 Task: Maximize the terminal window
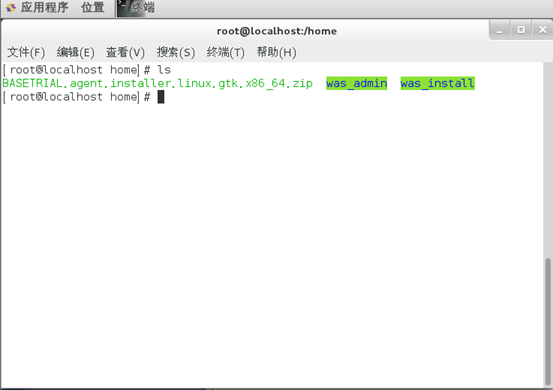(521, 30)
